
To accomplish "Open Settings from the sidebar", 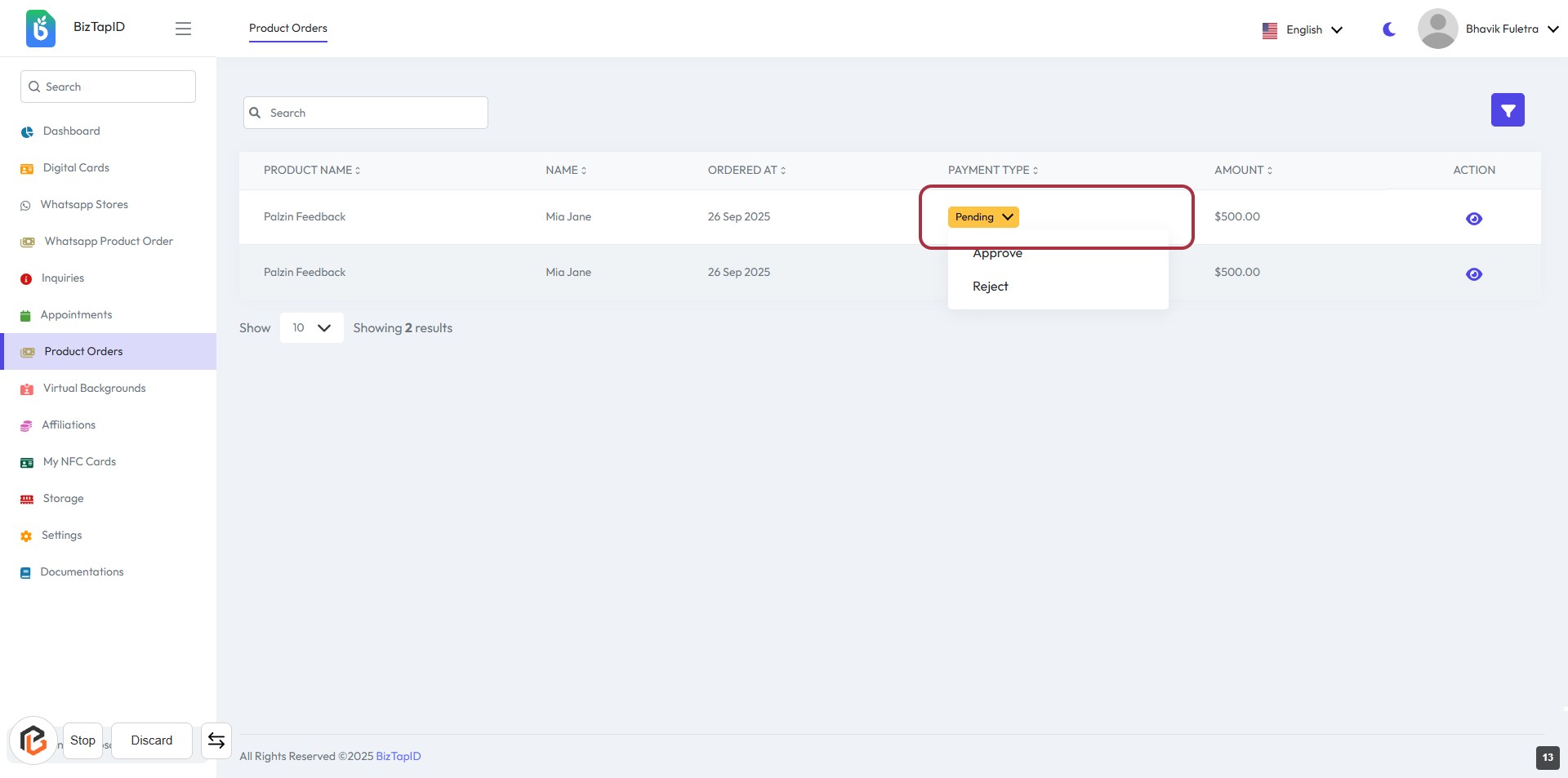I will [62, 536].
